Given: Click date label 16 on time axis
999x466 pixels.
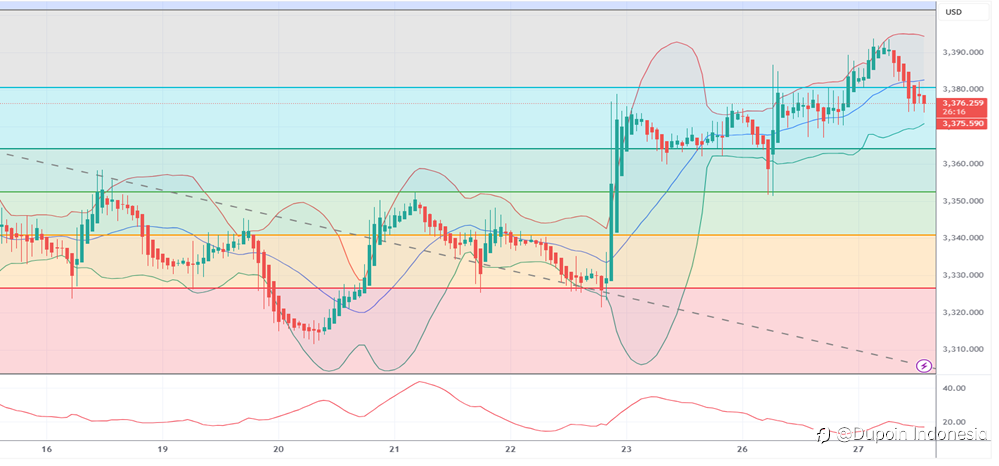Looking at the screenshot, I should coord(46,449).
